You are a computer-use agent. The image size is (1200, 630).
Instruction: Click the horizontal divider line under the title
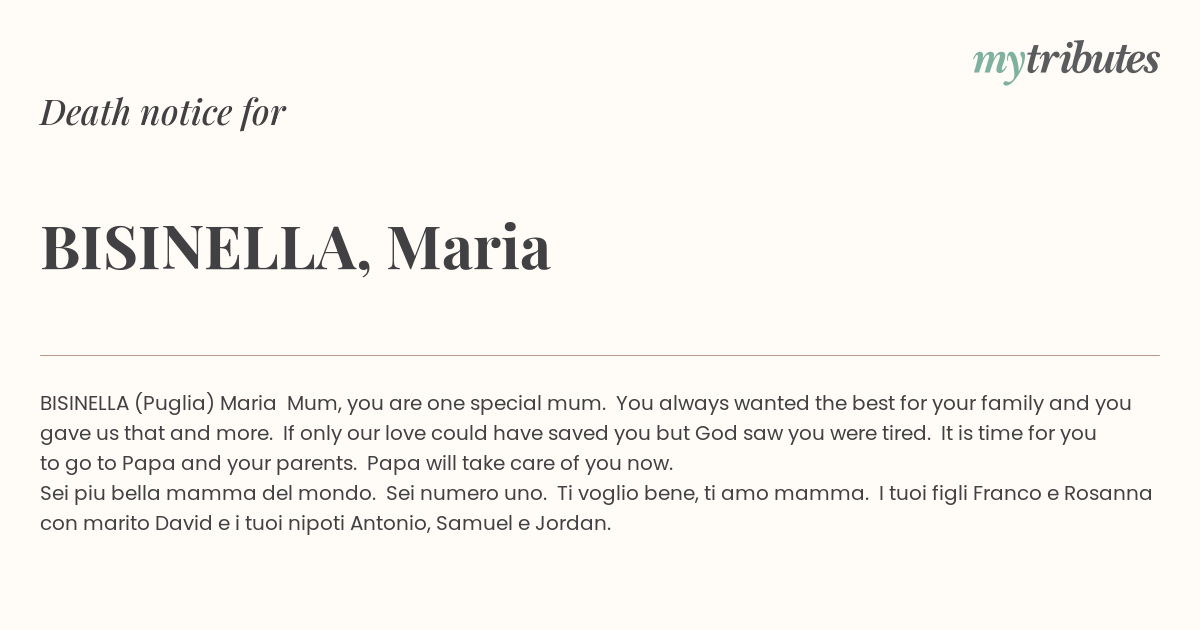tap(600, 355)
